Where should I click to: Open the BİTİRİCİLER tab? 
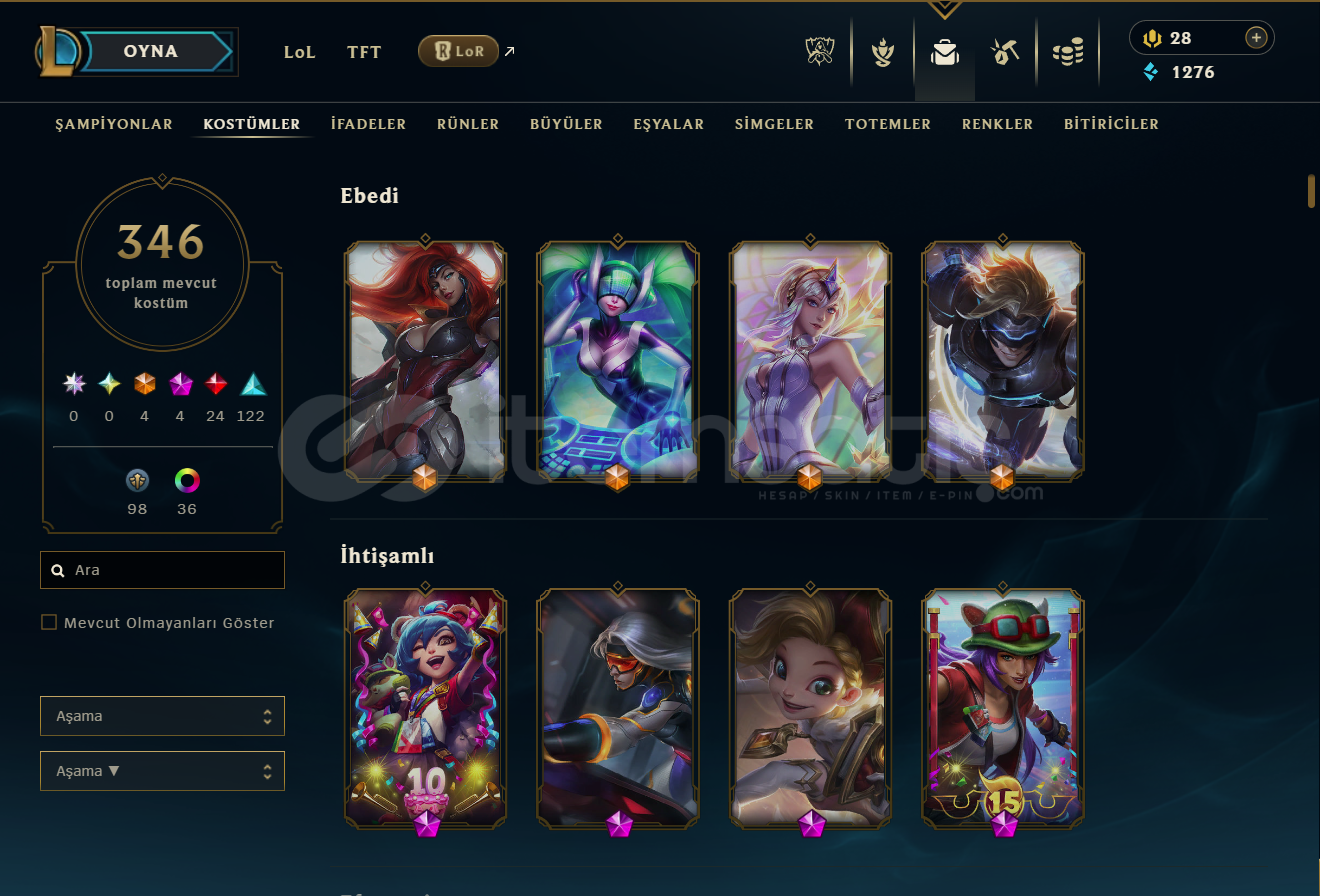1111,124
